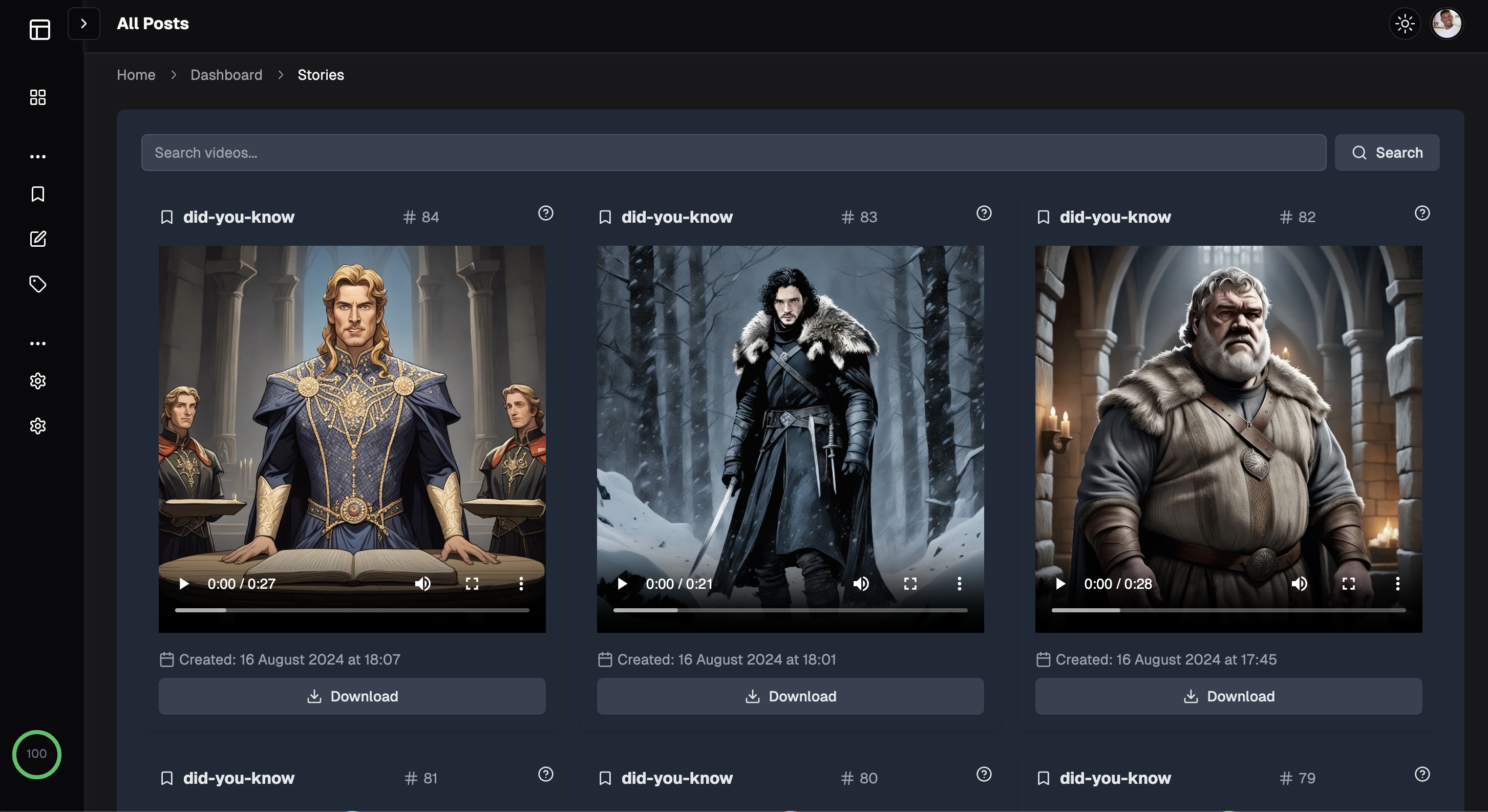The image size is (1488, 812).
Task: Open the bookmark icon in the sidebar
Action: tap(37, 194)
